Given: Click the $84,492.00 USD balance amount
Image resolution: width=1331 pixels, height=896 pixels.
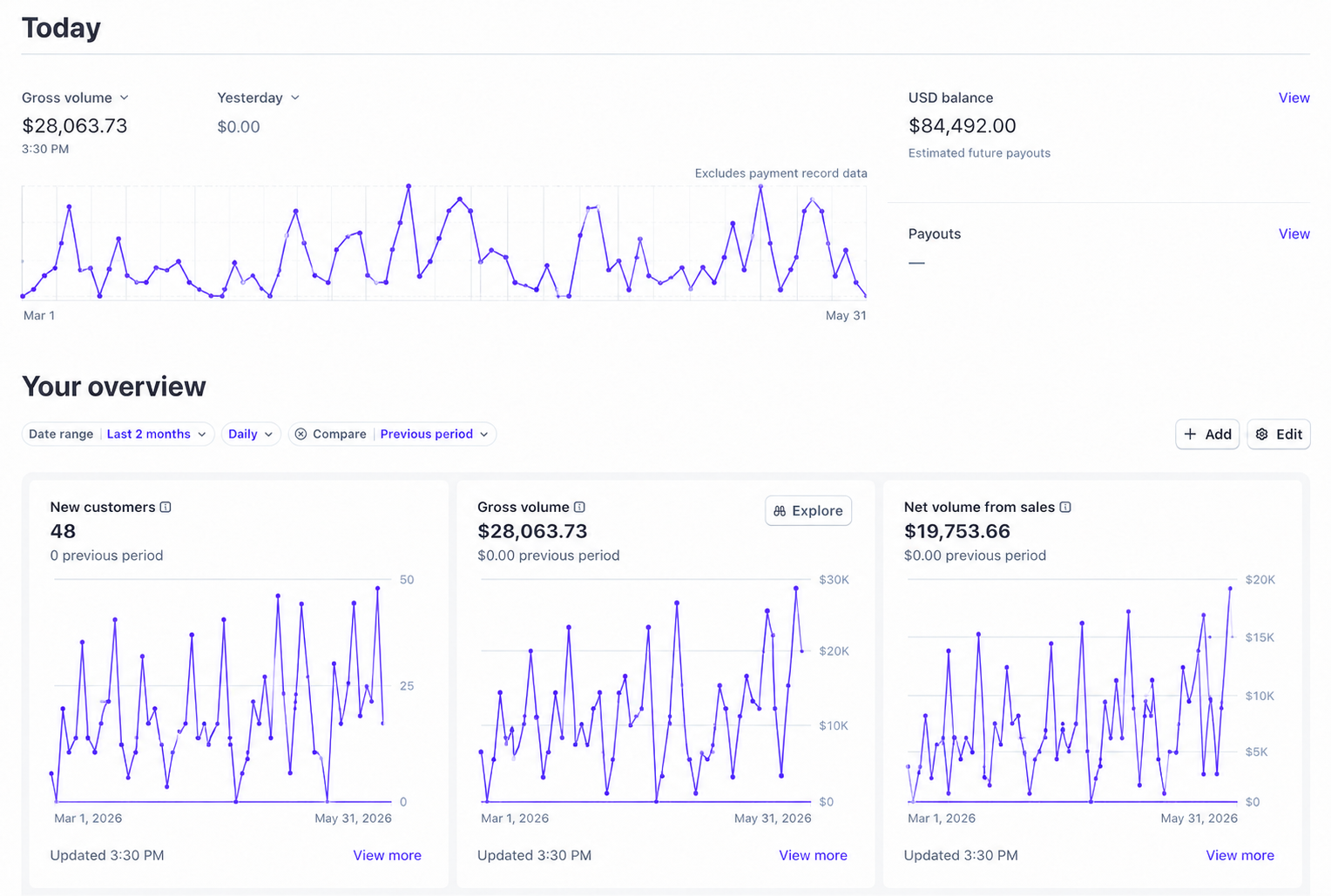Looking at the screenshot, I should click(x=963, y=125).
